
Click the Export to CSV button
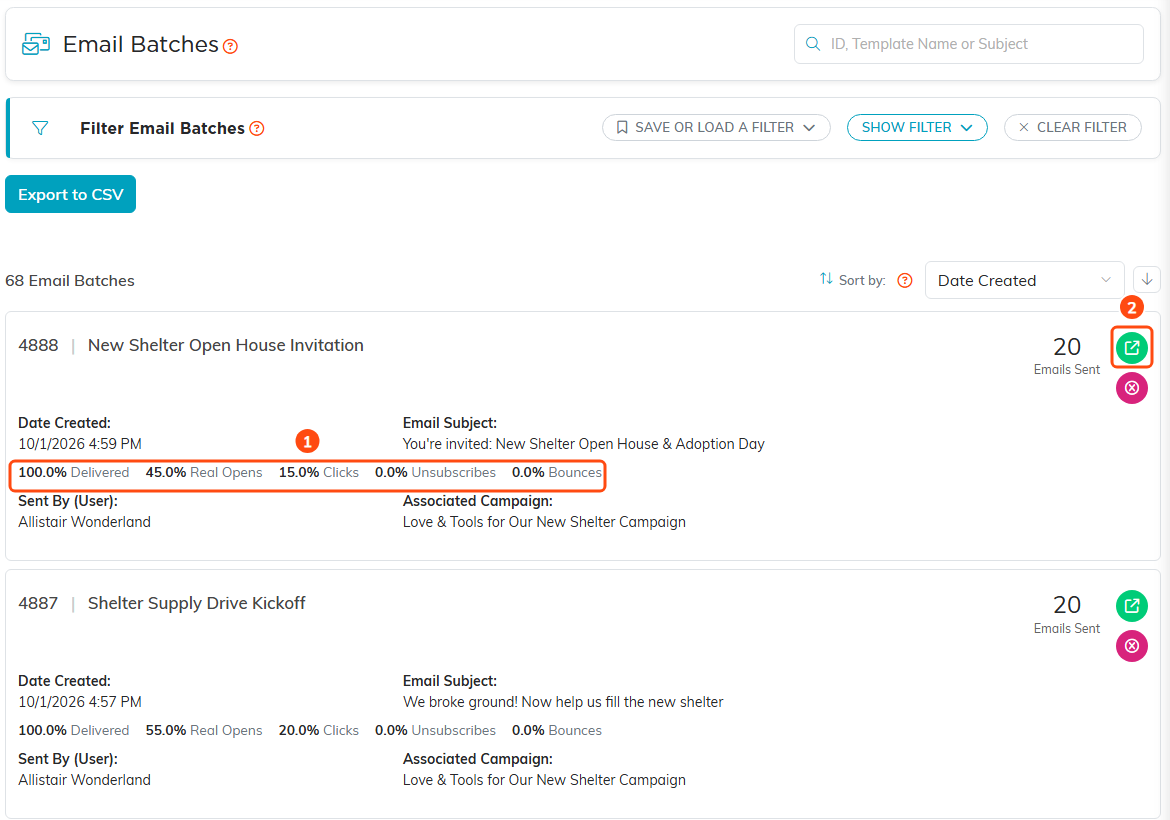[71, 194]
